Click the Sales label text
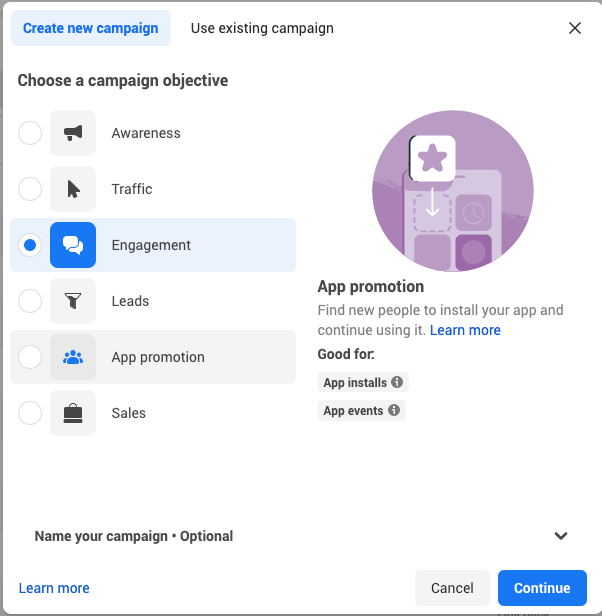This screenshot has width=602, height=616. coord(128,413)
